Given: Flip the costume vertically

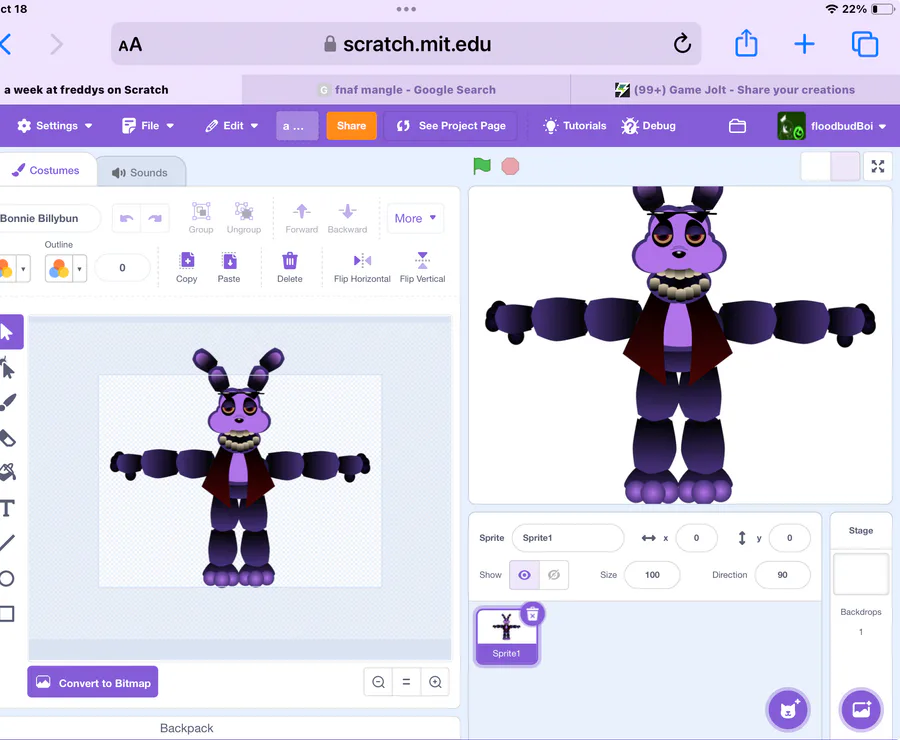Looking at the screenshot, I should coord(422,267).
